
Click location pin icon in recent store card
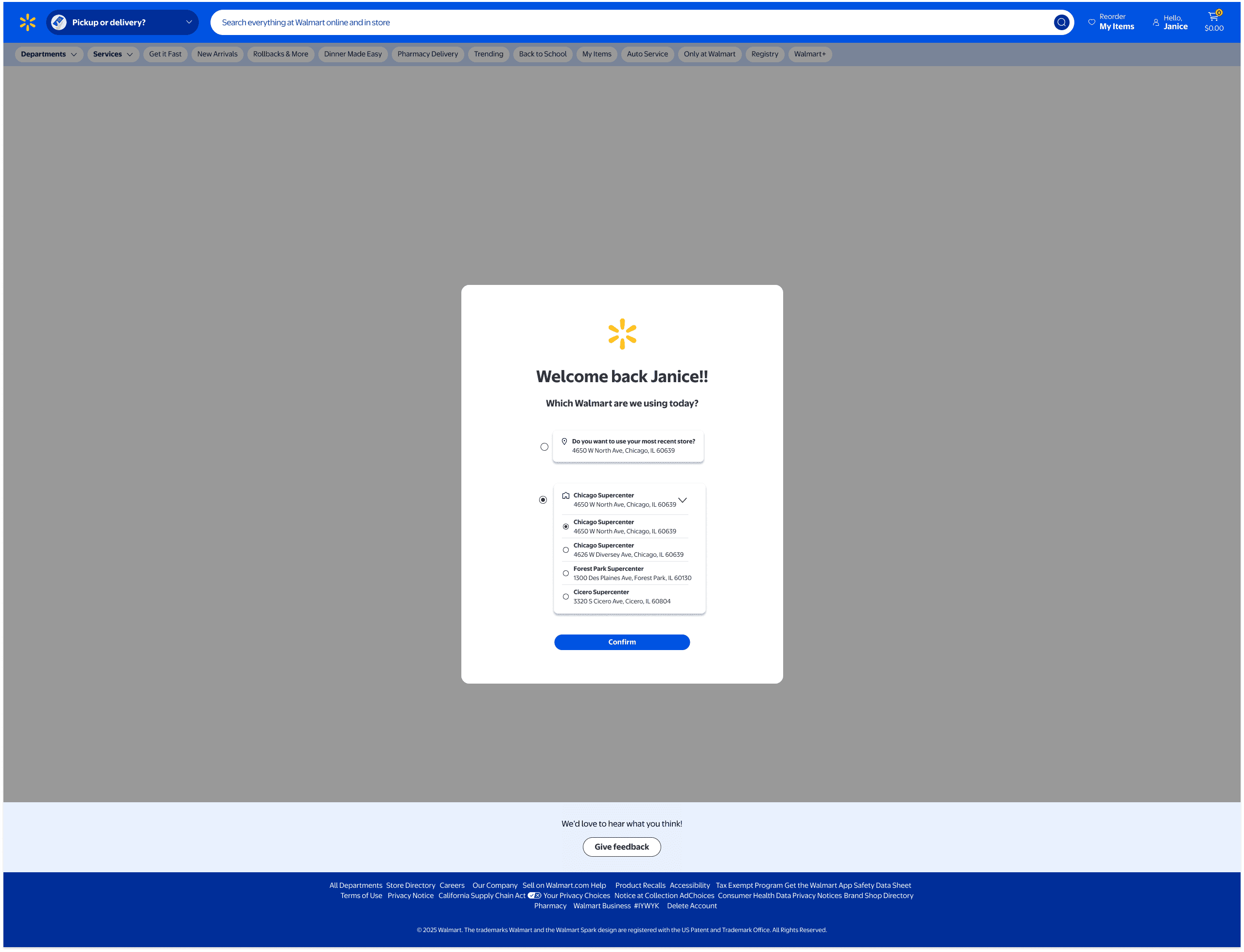[564, 441]
